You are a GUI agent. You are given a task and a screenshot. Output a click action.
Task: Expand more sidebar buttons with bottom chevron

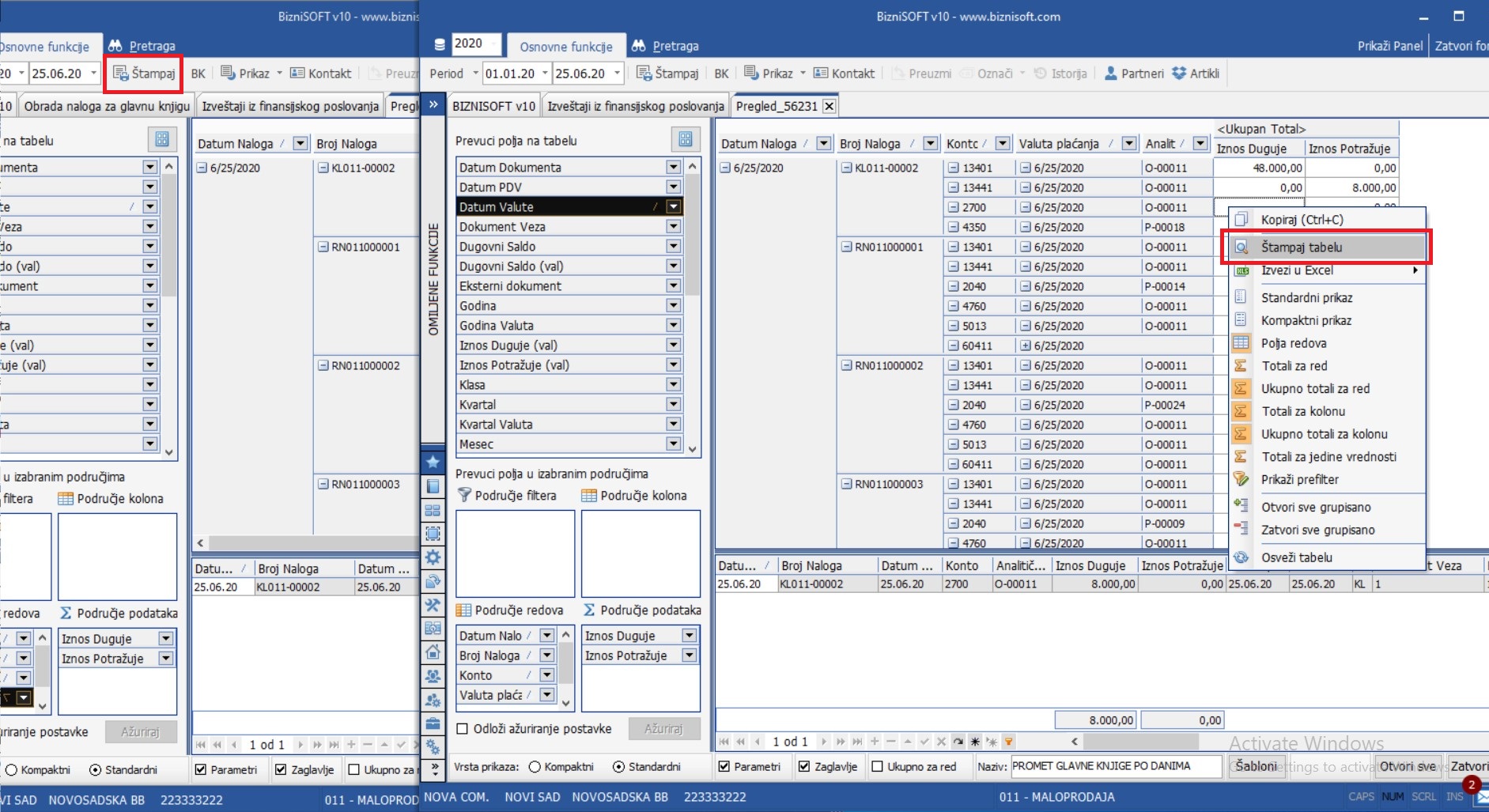(433, 769)
